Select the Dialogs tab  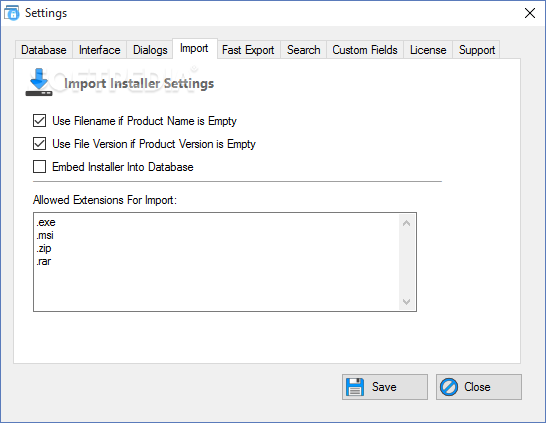(x=150, y=50)
